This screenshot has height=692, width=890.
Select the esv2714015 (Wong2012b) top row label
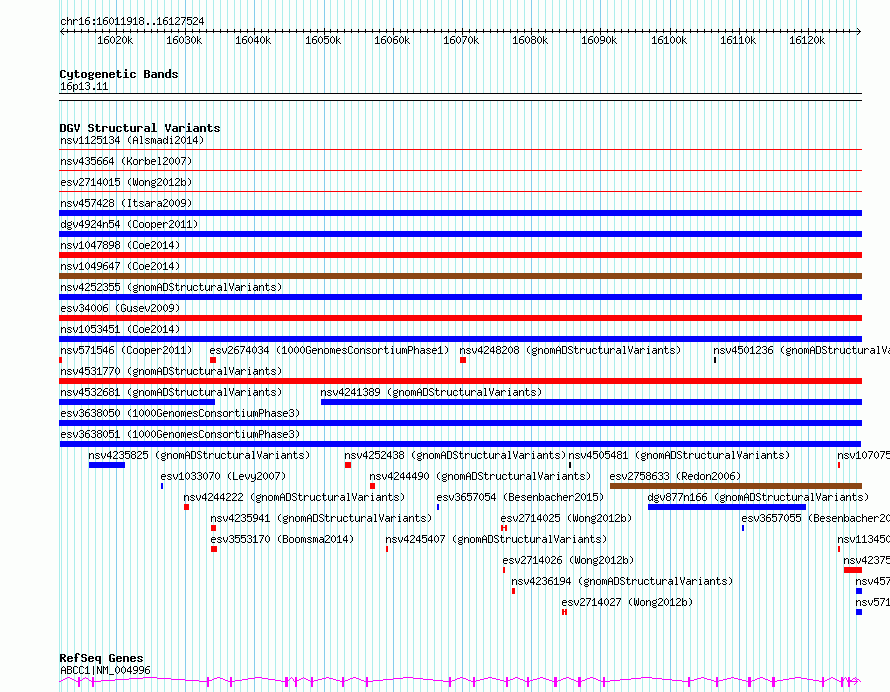pos(126,182)
